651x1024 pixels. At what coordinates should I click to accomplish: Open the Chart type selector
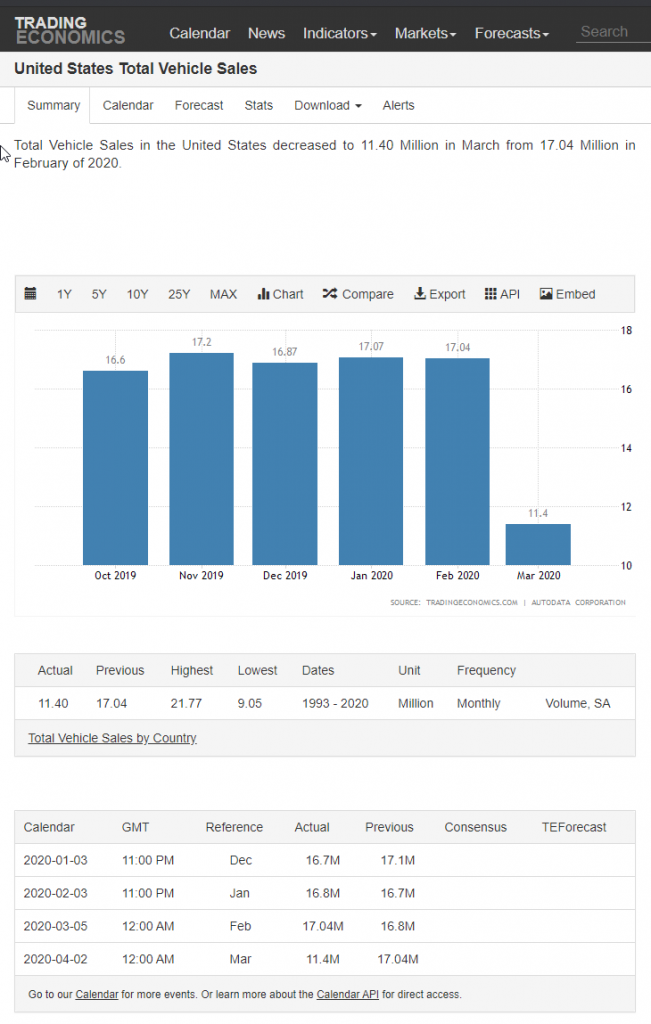[280, 294]
